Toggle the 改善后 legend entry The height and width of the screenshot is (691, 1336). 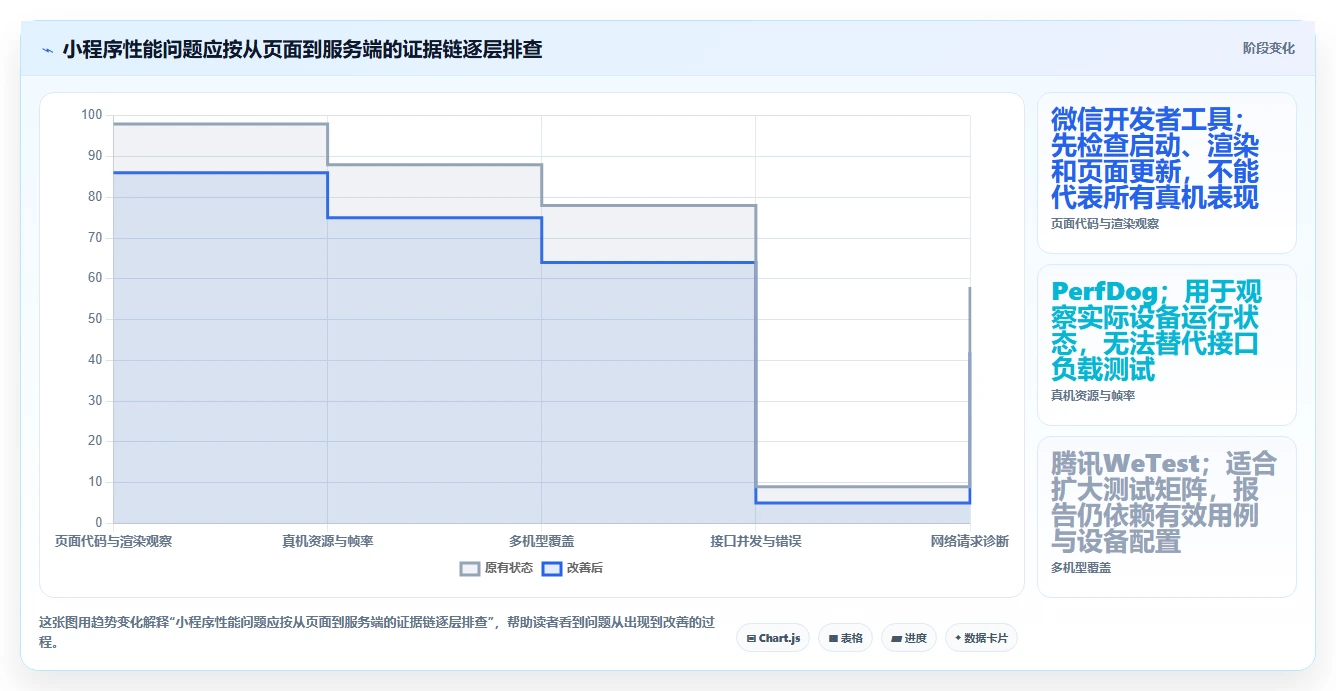tap(572, 568)
